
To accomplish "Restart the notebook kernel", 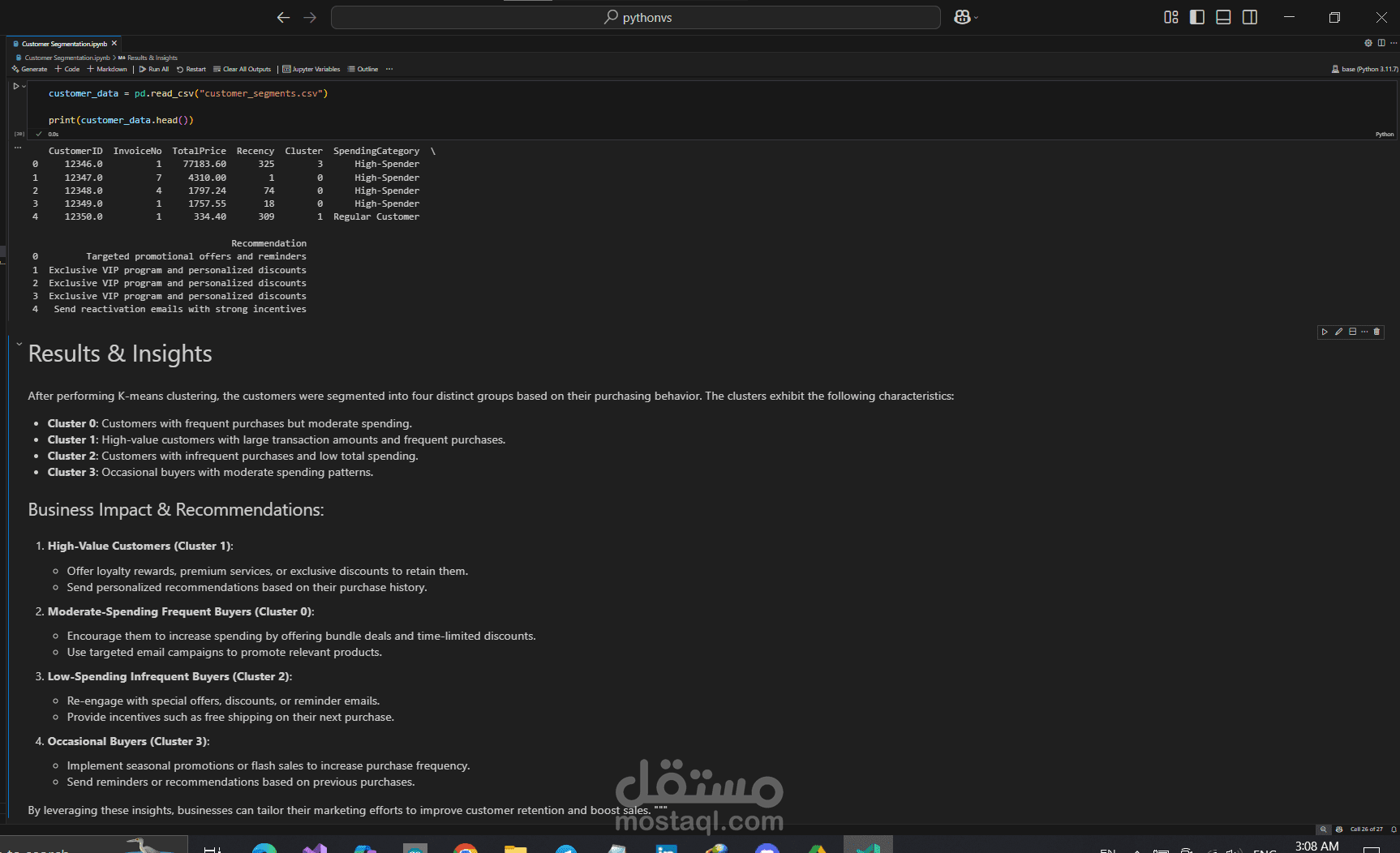I will pyautogui.click(x=191, y=69).
